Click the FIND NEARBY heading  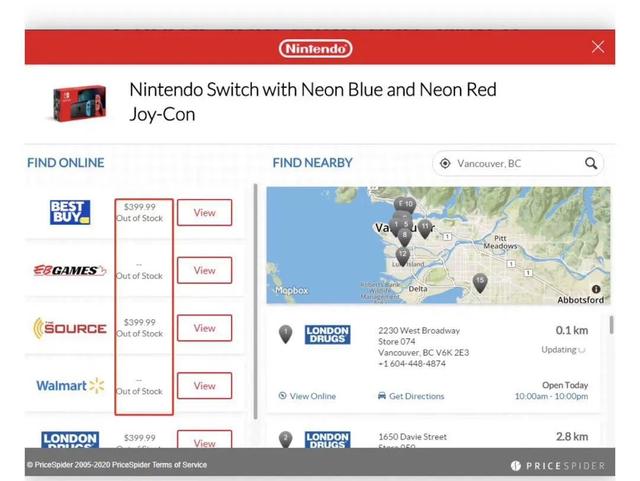pos(312,163)
